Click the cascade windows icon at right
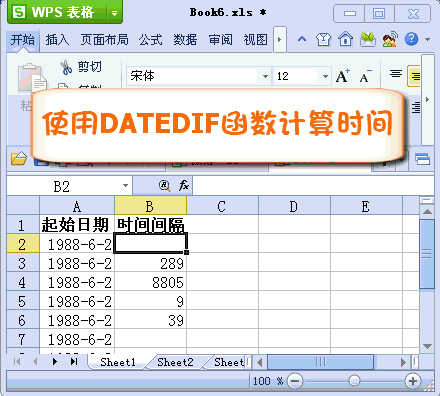This screenshot has width=440, height=396. pyautogui.click(x=422, y=159)
